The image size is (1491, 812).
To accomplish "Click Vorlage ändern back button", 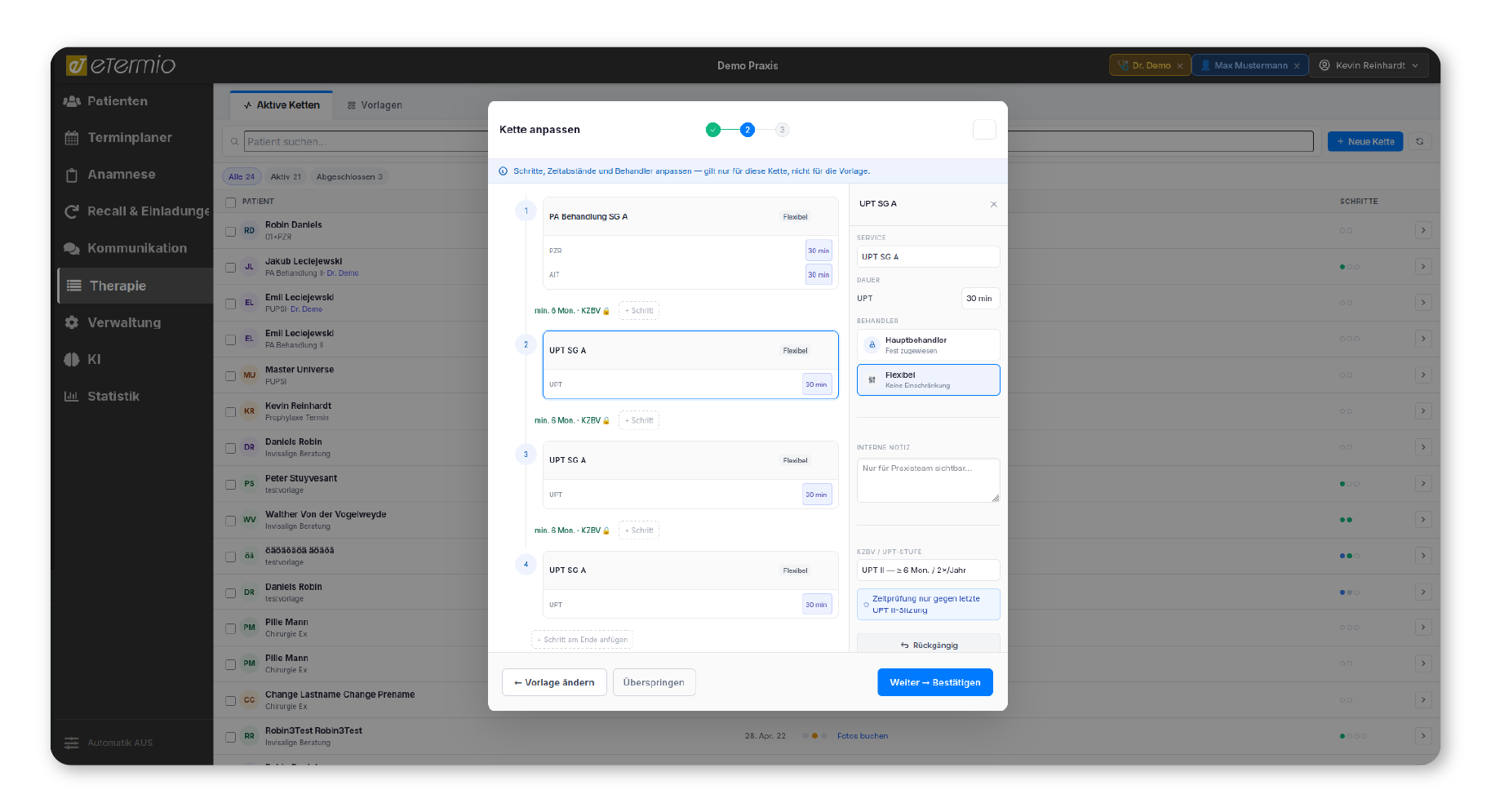I will click(554, 683).
